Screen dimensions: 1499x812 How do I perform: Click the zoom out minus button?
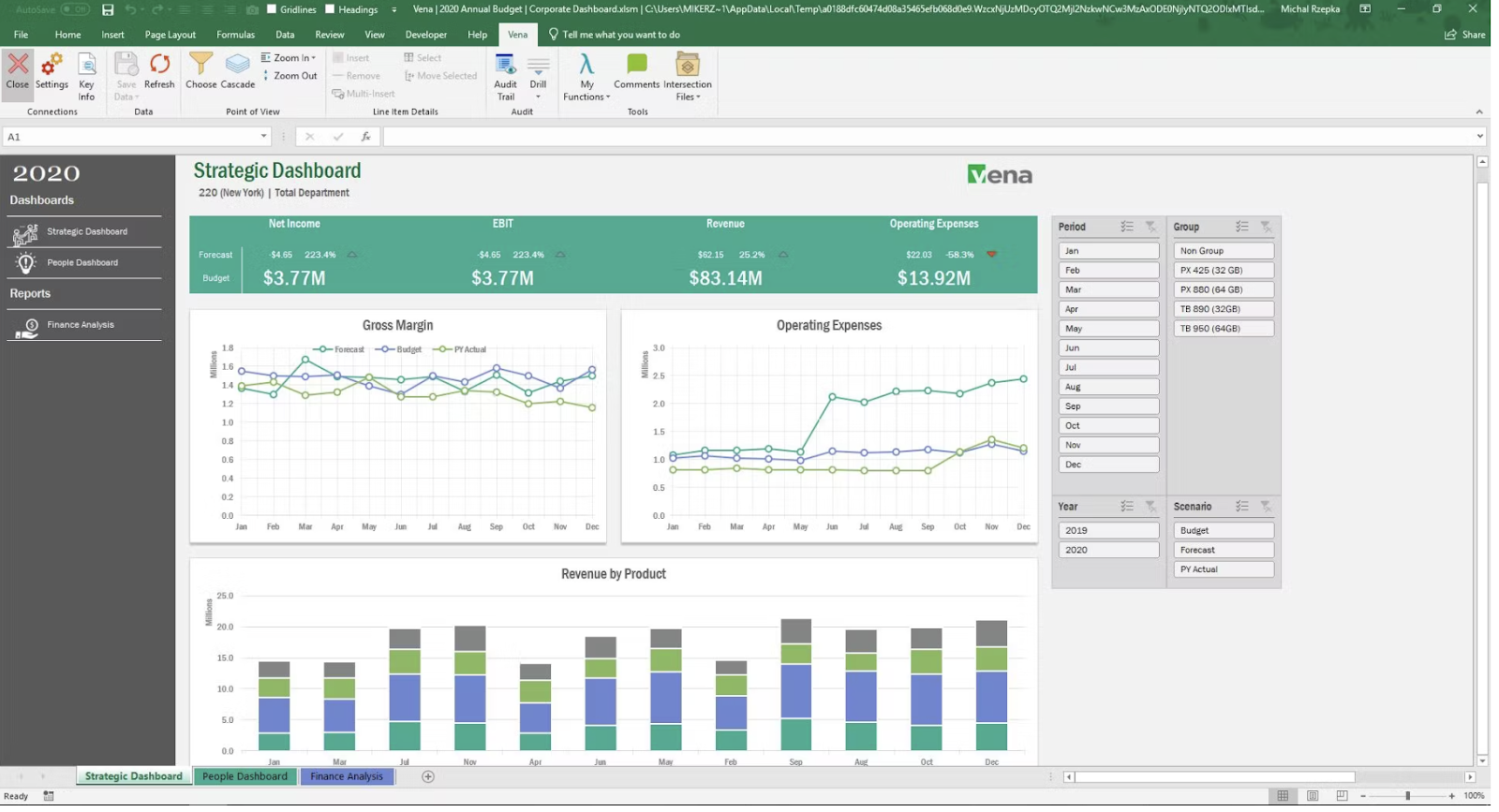click(1363, 796)
